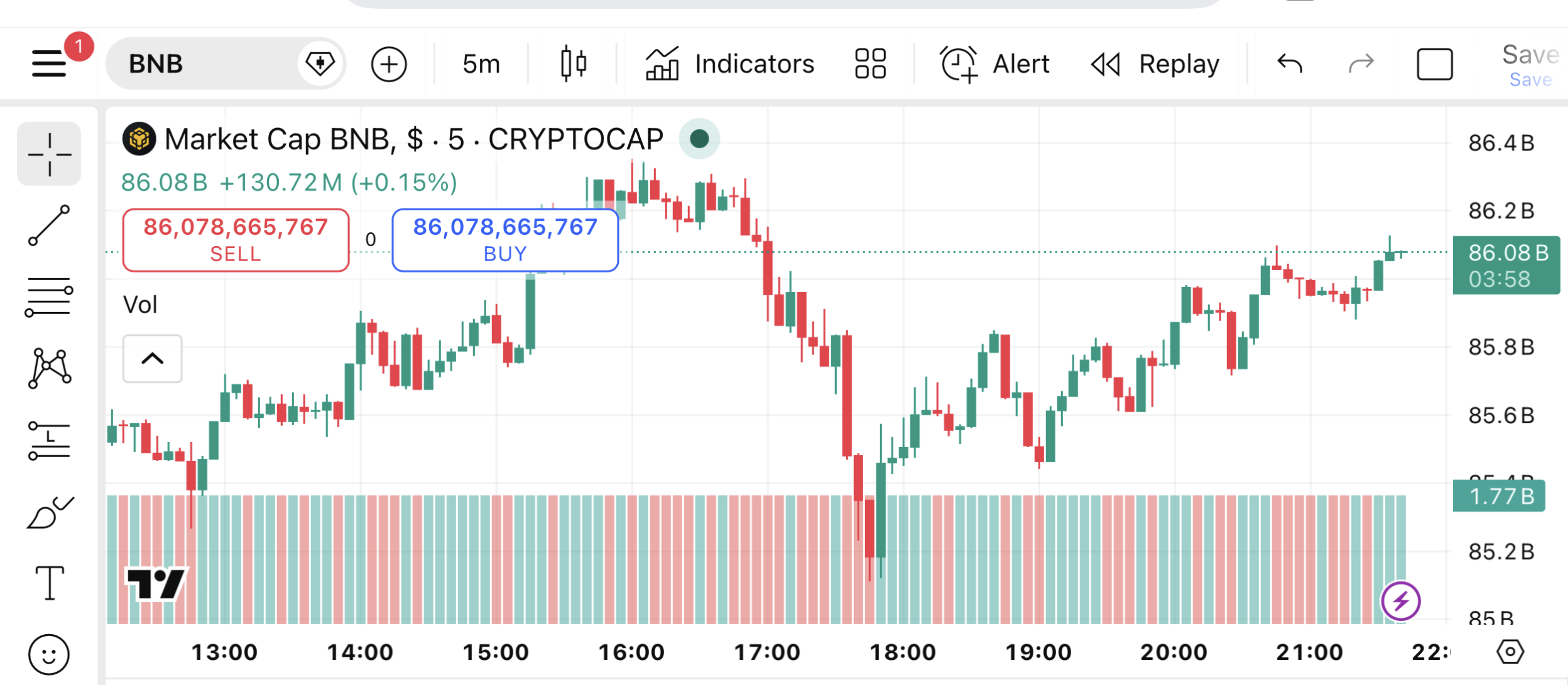Open the hamburger main menu

tap(49, 63)
